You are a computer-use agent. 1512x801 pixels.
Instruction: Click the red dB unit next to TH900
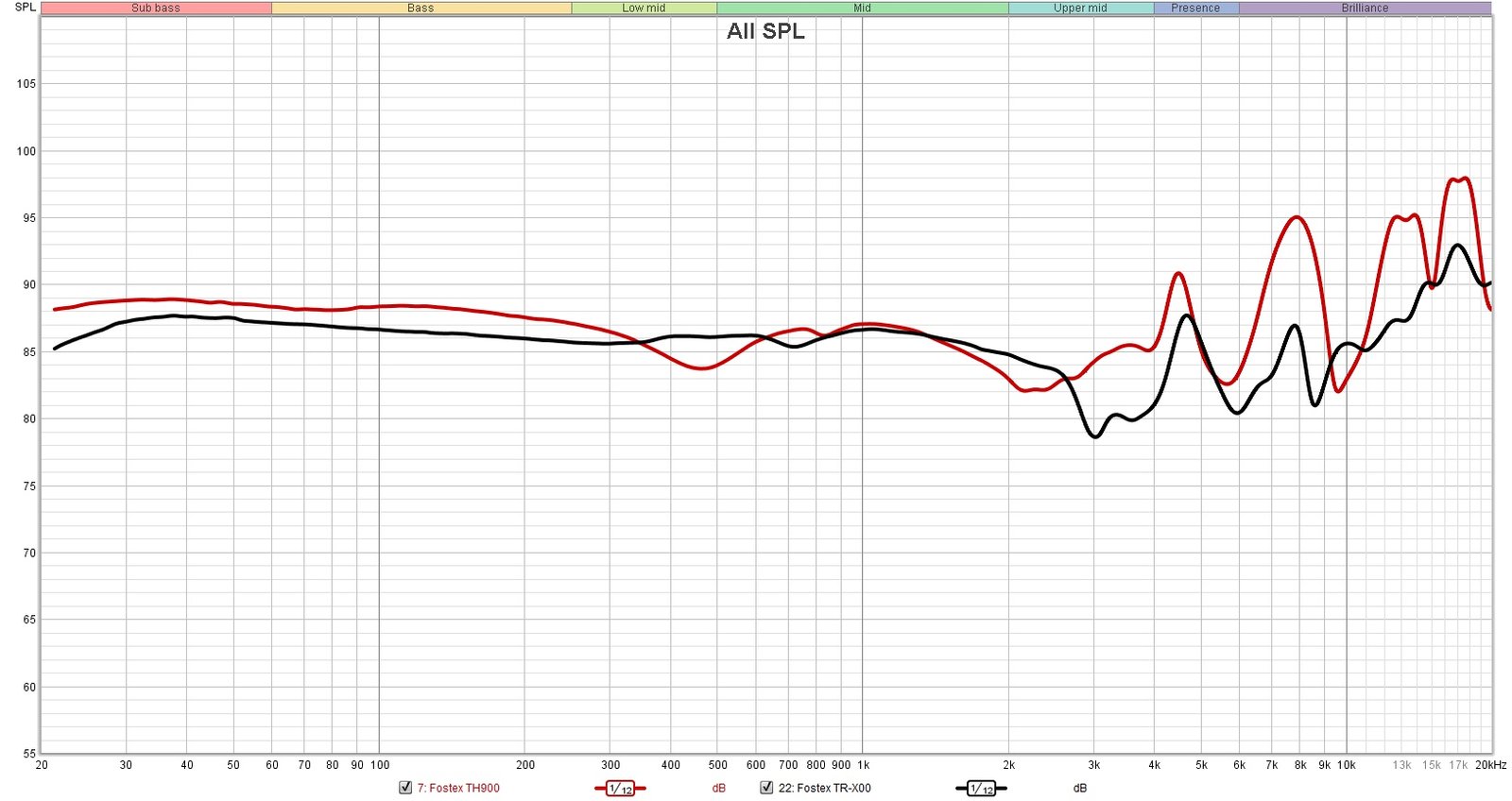[719, 788]
